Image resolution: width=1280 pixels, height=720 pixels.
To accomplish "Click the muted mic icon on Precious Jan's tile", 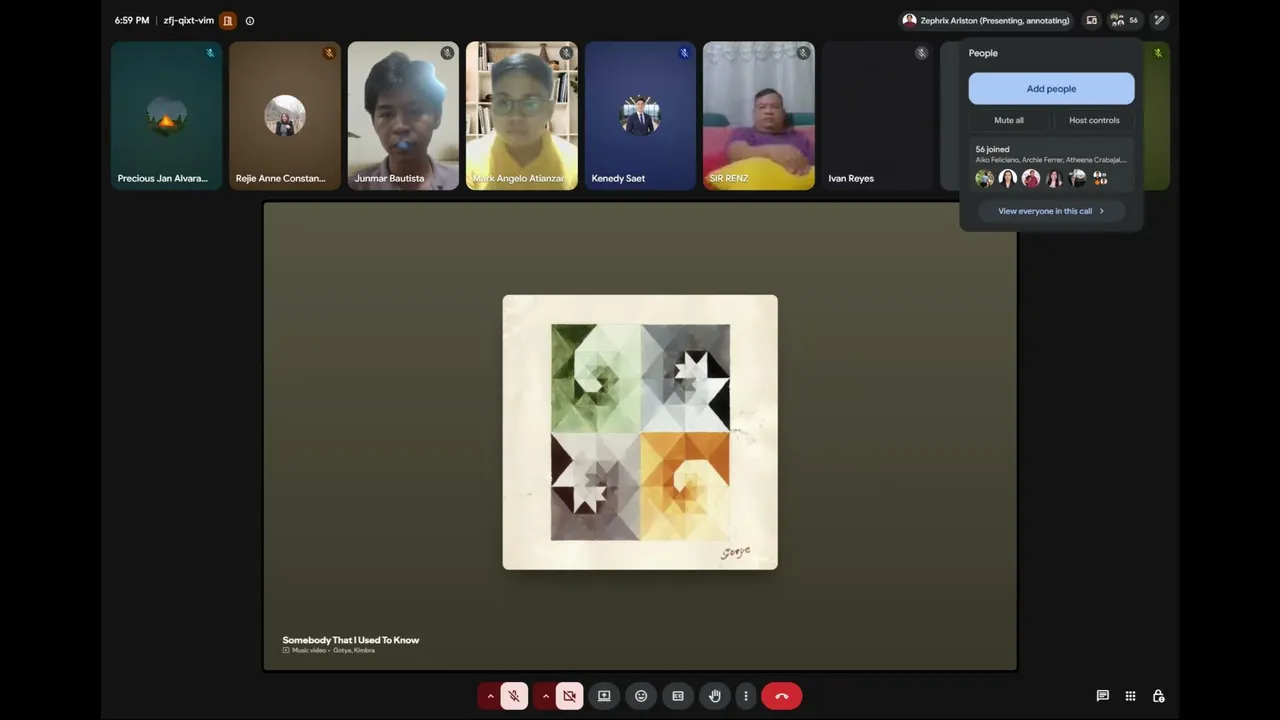I will pos(210,53).
